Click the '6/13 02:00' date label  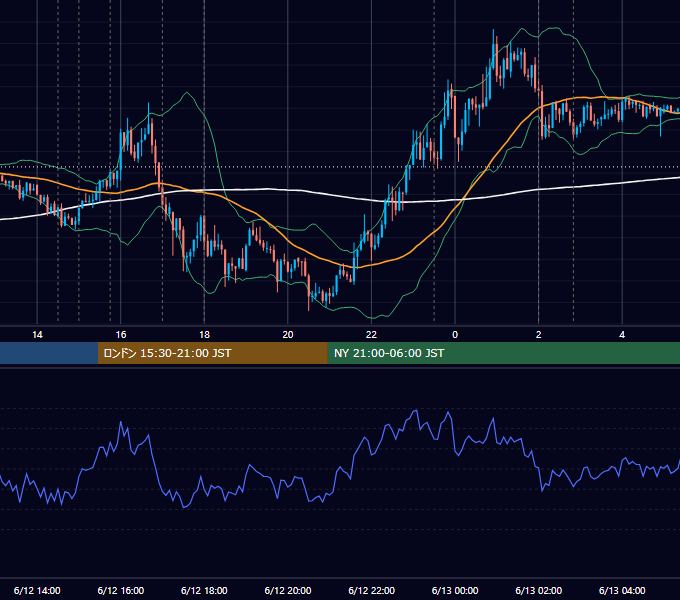539,590
